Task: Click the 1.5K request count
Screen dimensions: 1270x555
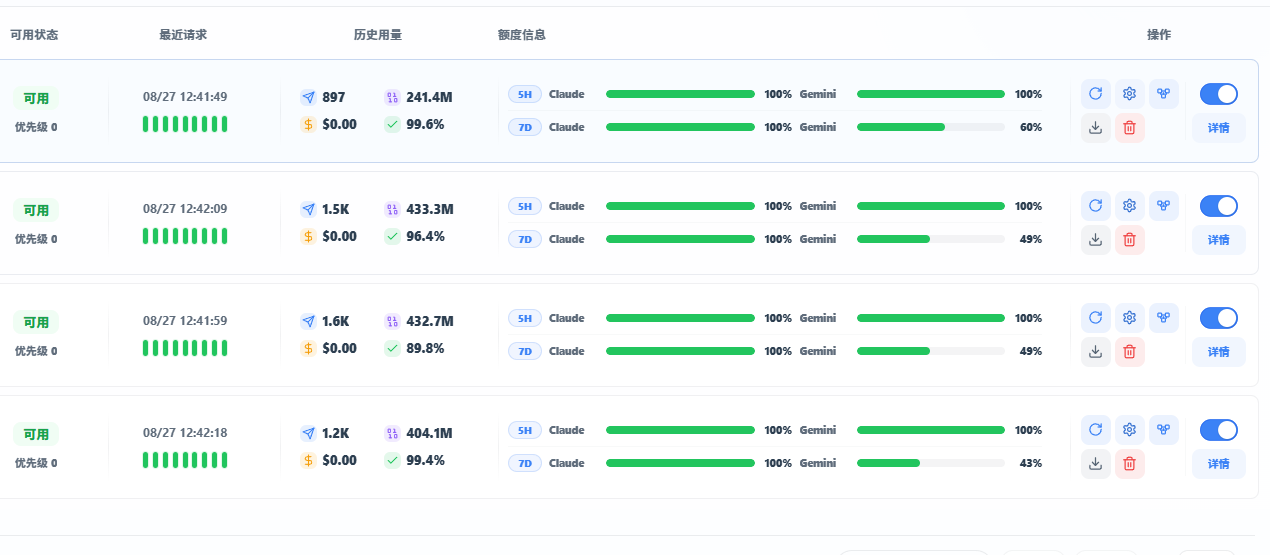Action: pyautogui.click(x=336, y=209)
